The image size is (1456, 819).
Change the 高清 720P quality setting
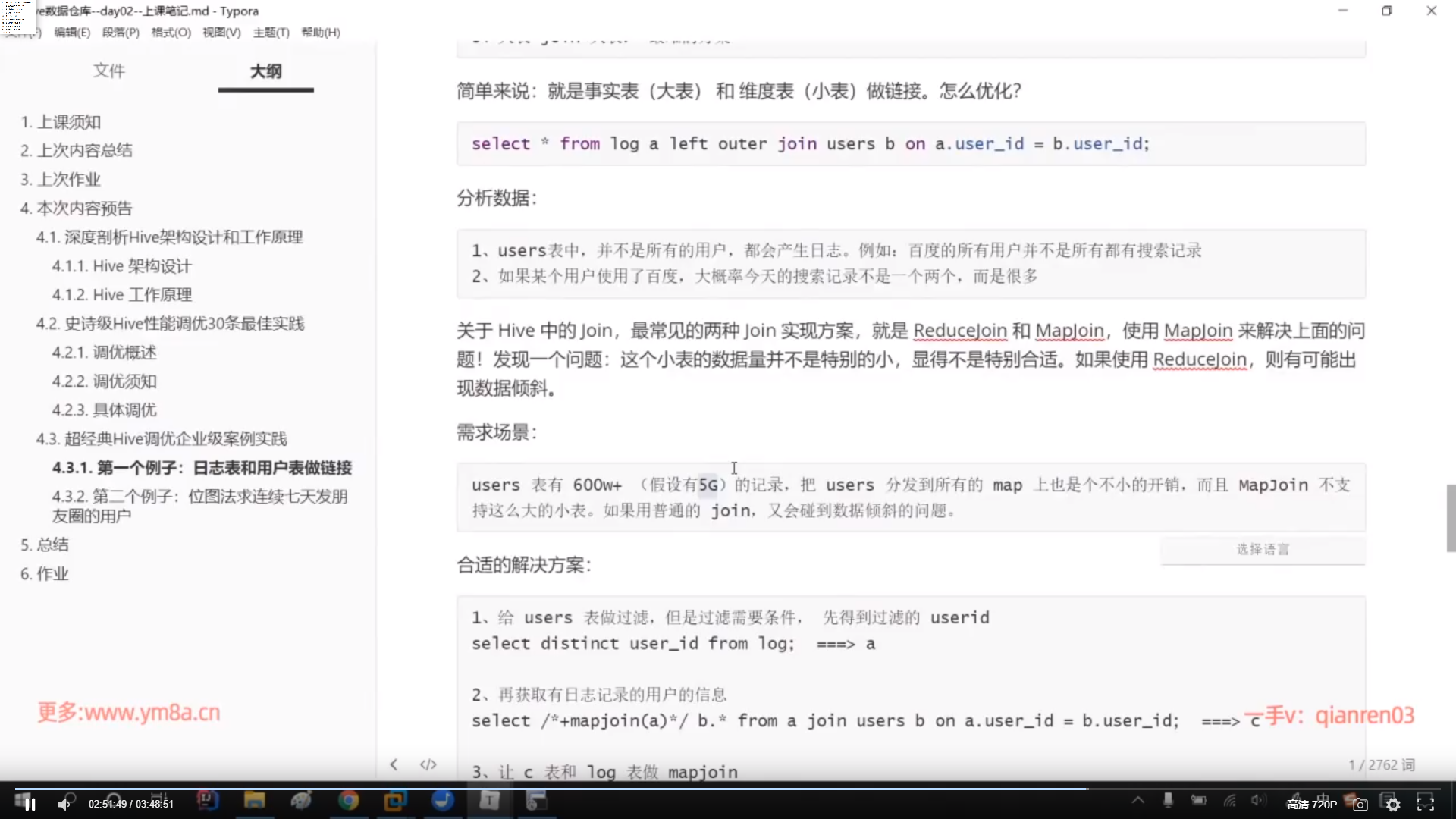click(1312, 805)
